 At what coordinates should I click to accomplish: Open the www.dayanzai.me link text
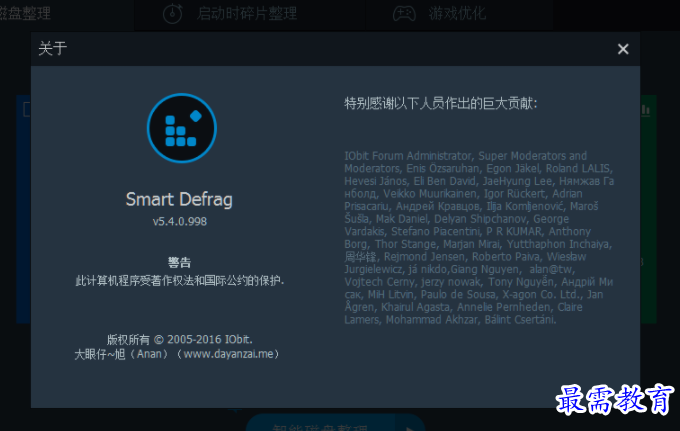pyautogui.click(x=228, y=354)
